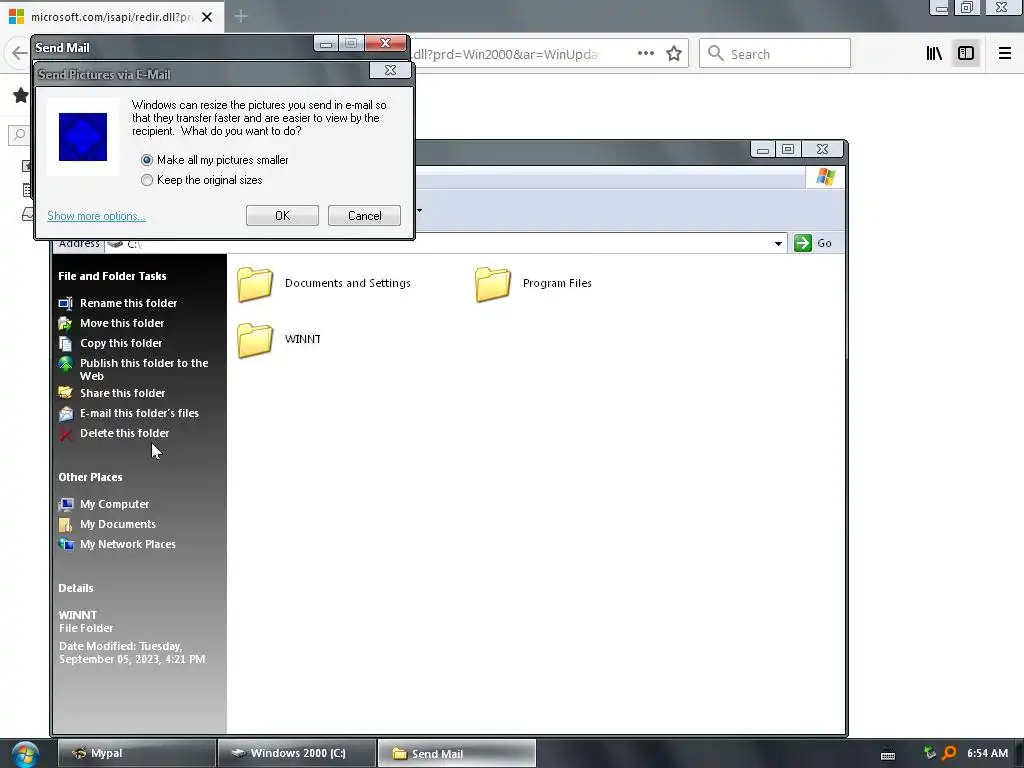Click the network tray icon
Viewport: 1024px width, 768px height.
(930, 753)
